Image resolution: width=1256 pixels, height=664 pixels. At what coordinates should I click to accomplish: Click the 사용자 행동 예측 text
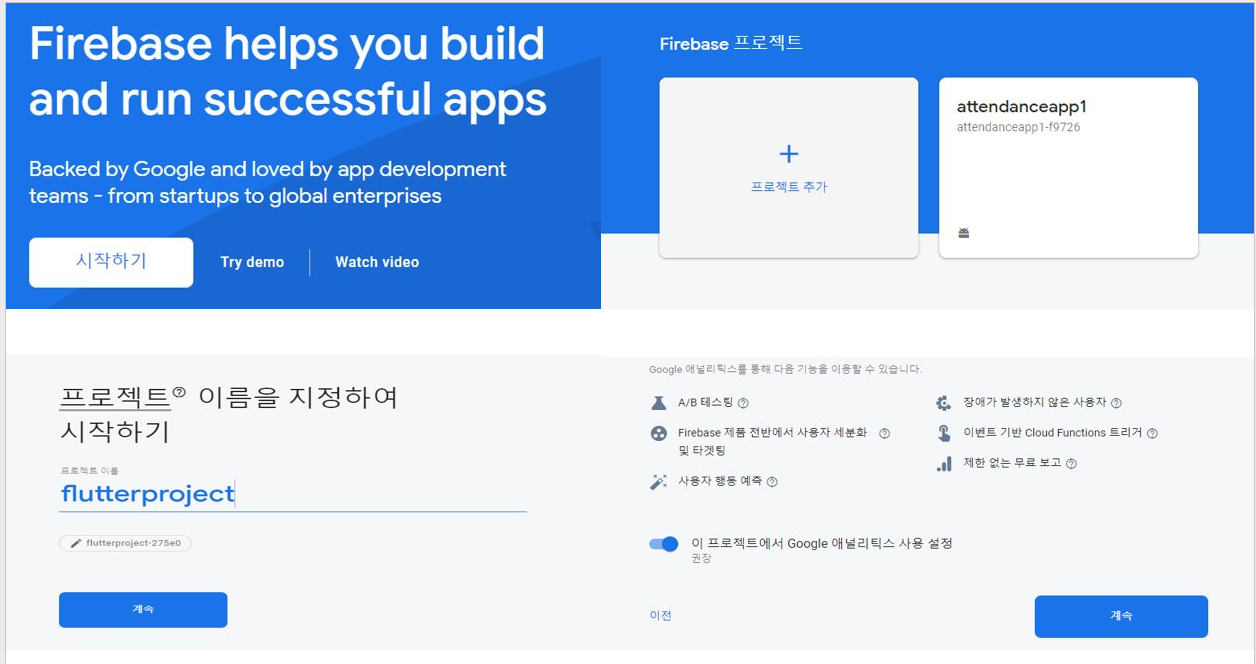[720, 481]
